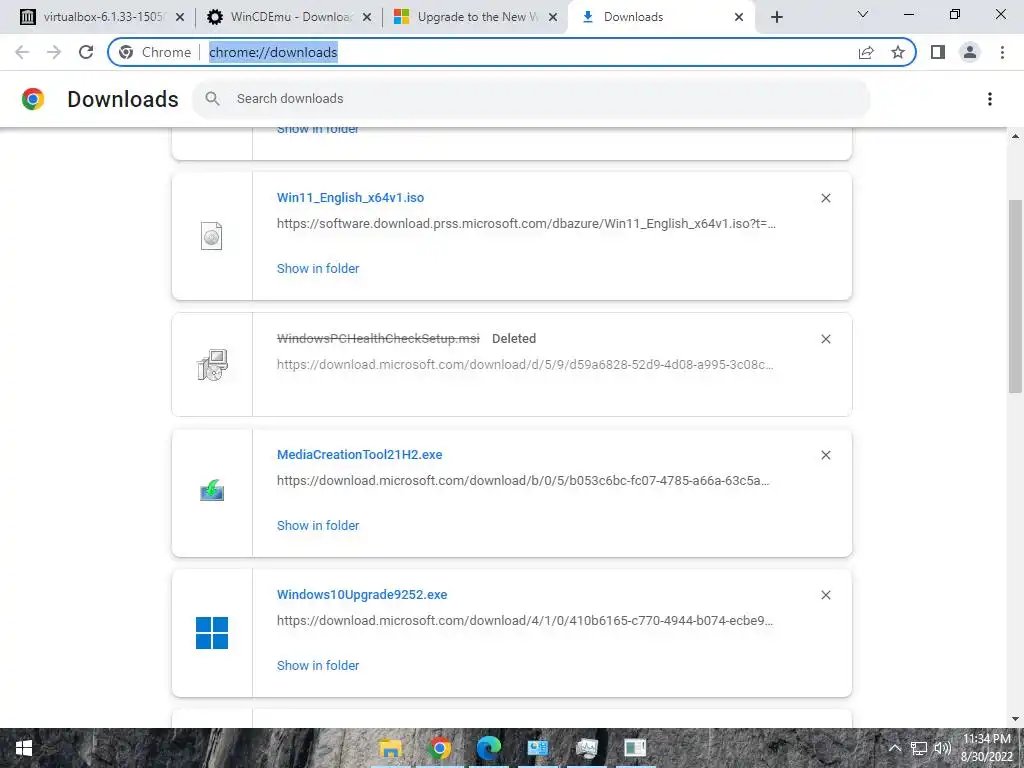This screenshot has height=768, width=1024.
Task: Click the MediaCreationTool21H2.exe file icon
Action: [212, 490]
